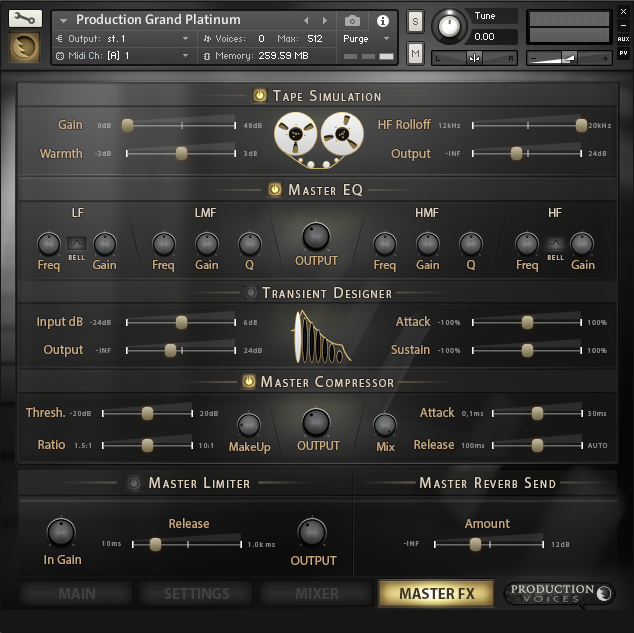Viewport: 634px width, 633px height.
Task: Click the Tune knob
Action: [449, 26]
